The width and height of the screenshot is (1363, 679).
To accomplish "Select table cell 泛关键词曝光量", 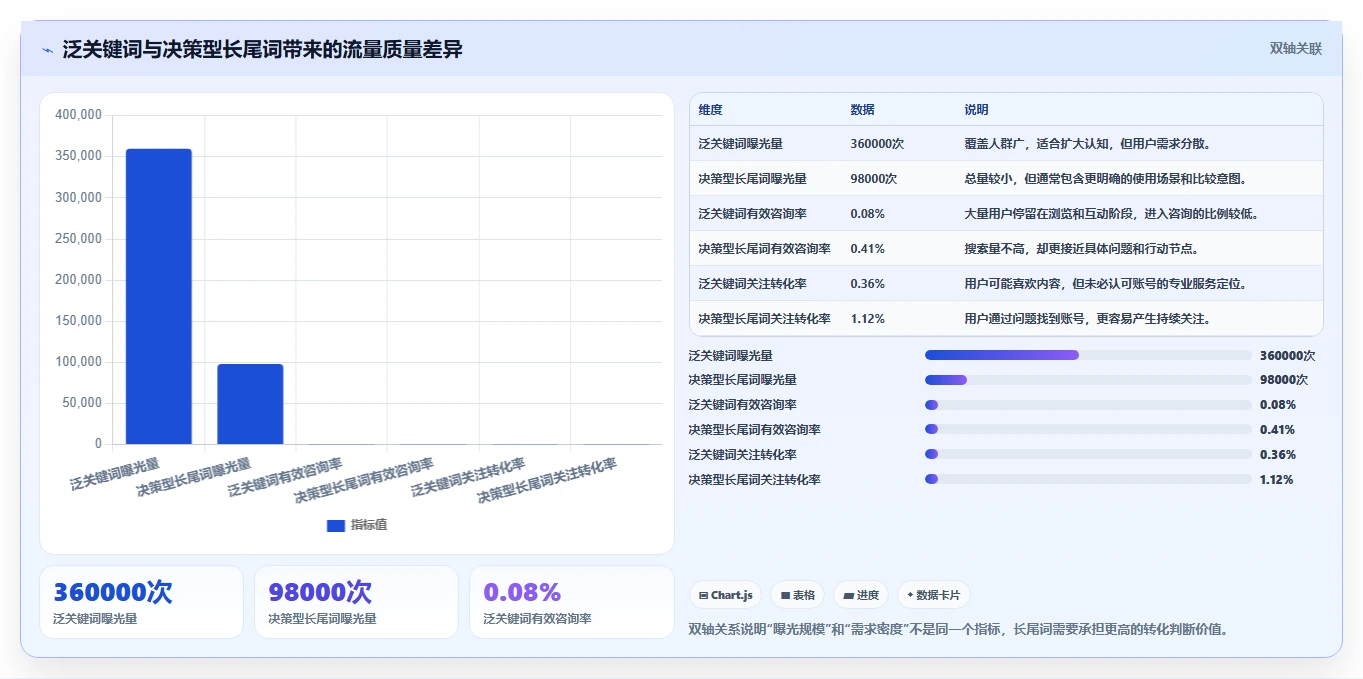I will [x=740, y=144].
